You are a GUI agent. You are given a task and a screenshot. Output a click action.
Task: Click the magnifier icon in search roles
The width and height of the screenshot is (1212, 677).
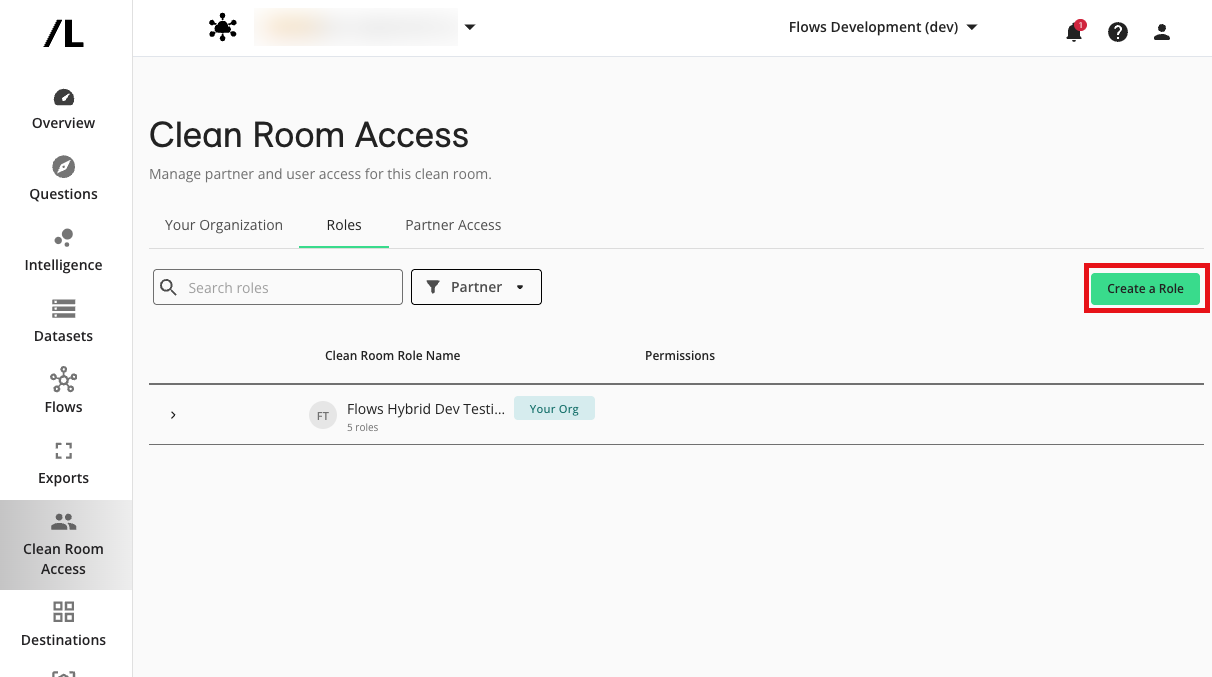(x=169, y=287)
